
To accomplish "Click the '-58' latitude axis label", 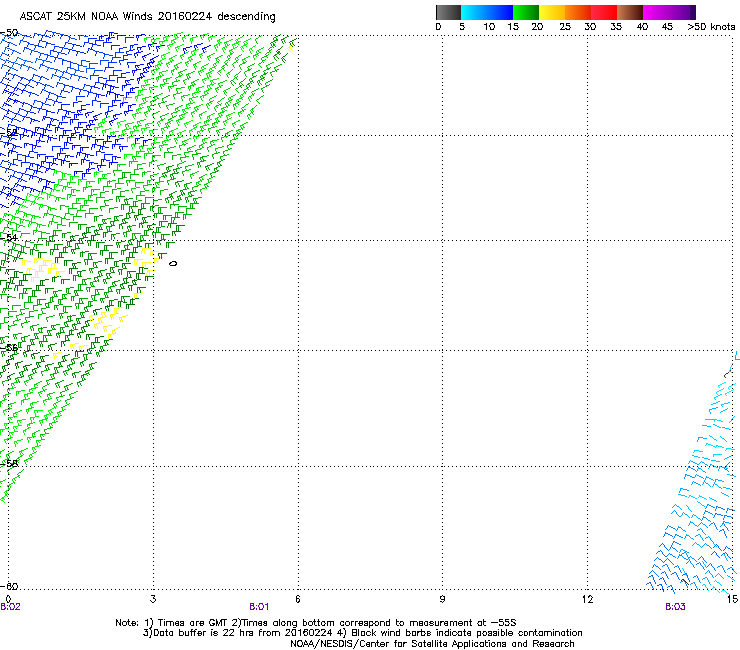I will coord(9,463).
